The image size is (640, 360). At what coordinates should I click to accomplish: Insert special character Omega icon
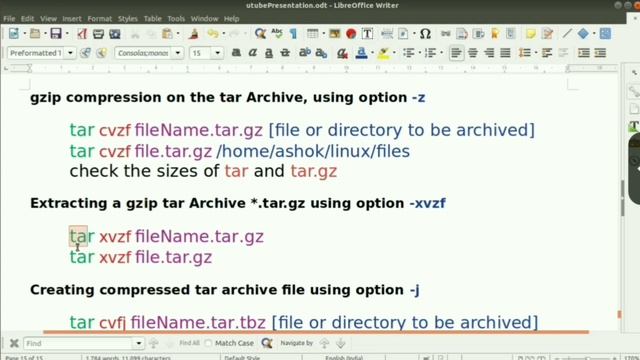(425, 34)
